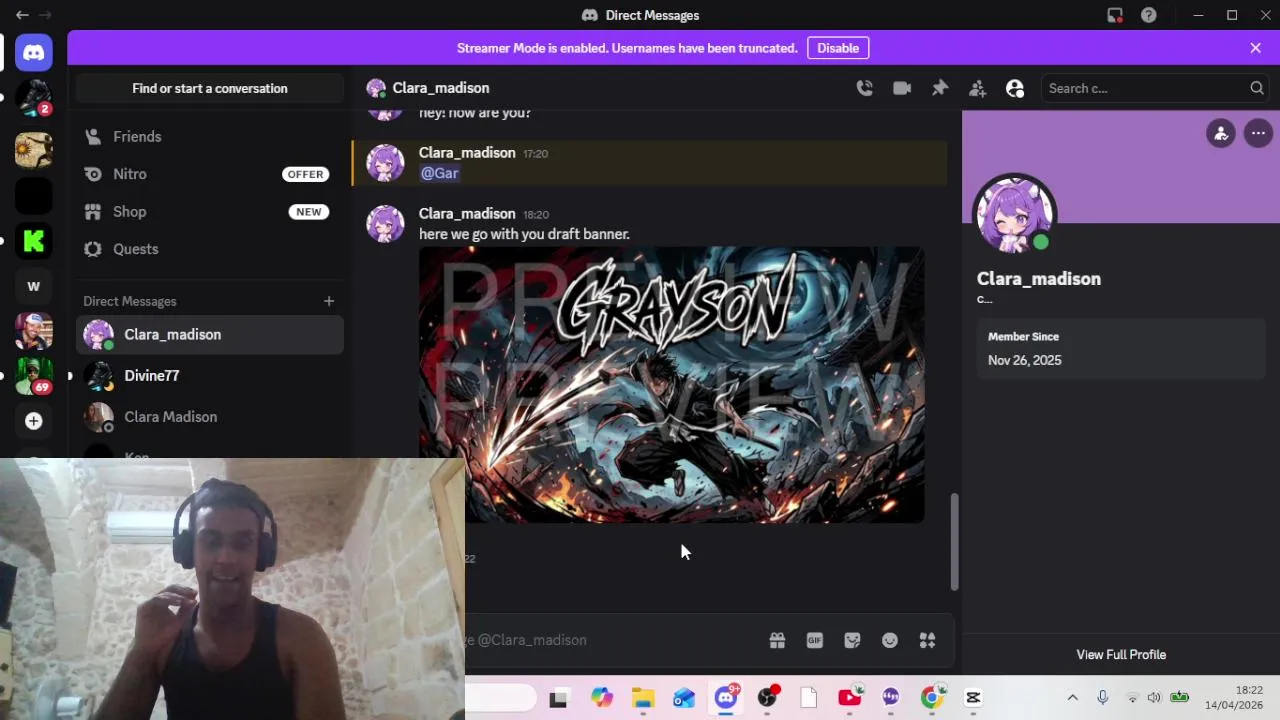Open the friend status button on profile banner
Viewport: 1280px width, 720px height.
1221,133
